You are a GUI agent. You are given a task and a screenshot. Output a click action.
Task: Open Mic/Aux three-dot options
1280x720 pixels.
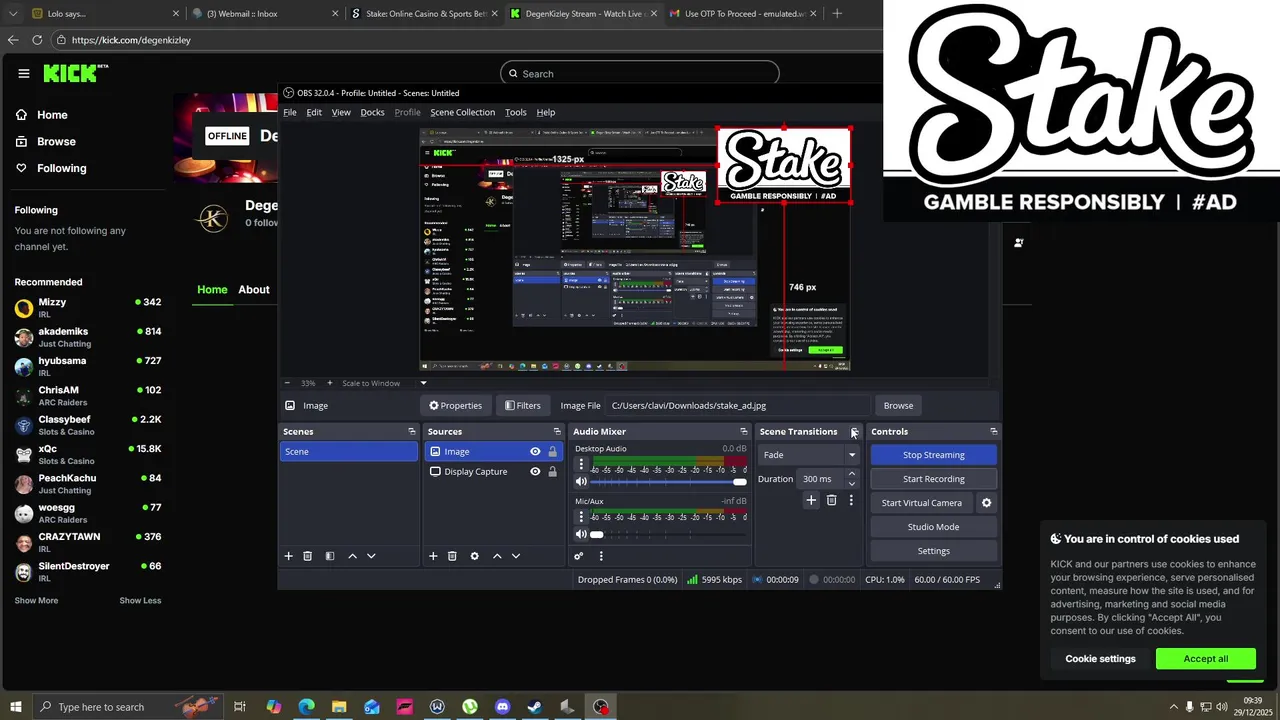(x=581, y=517)
